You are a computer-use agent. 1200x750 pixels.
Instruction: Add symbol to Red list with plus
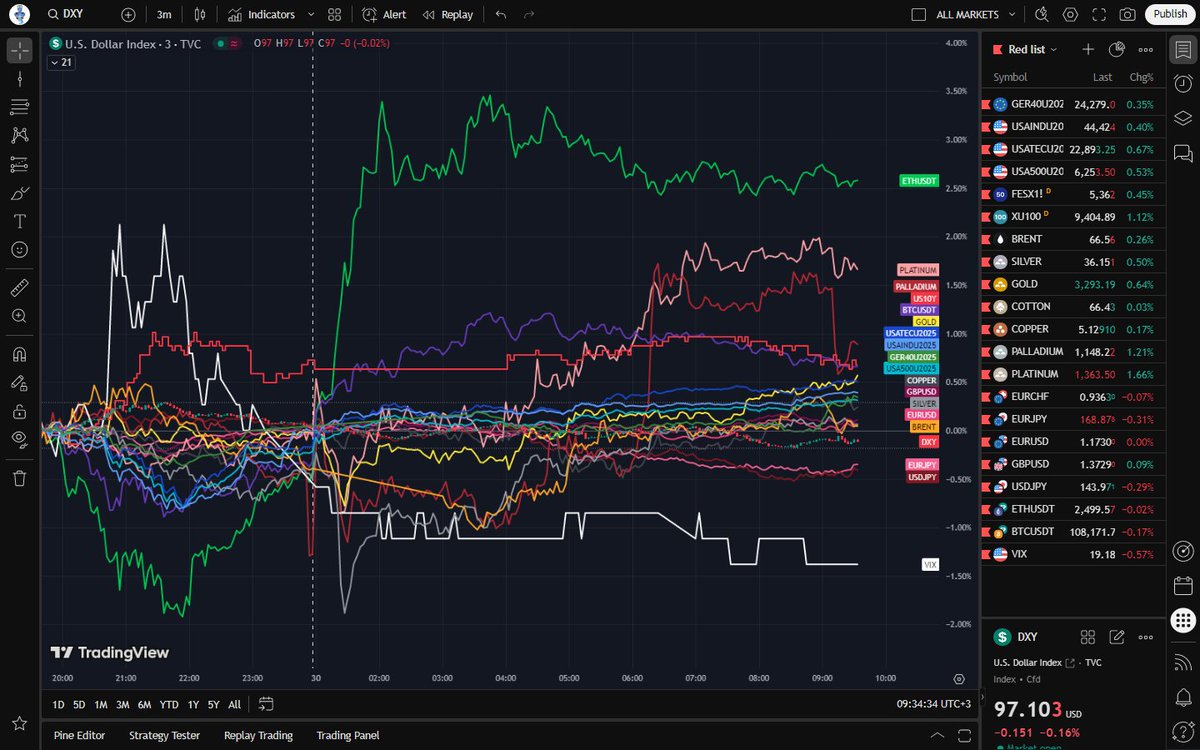(x=1088, y=49)
